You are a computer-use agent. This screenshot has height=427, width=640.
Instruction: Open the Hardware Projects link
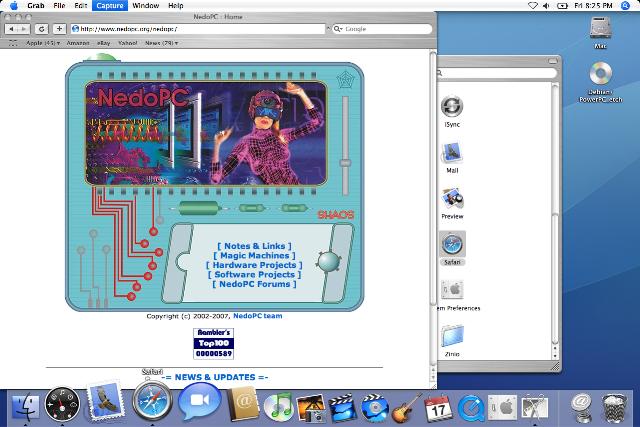click(x=254, y=265)
